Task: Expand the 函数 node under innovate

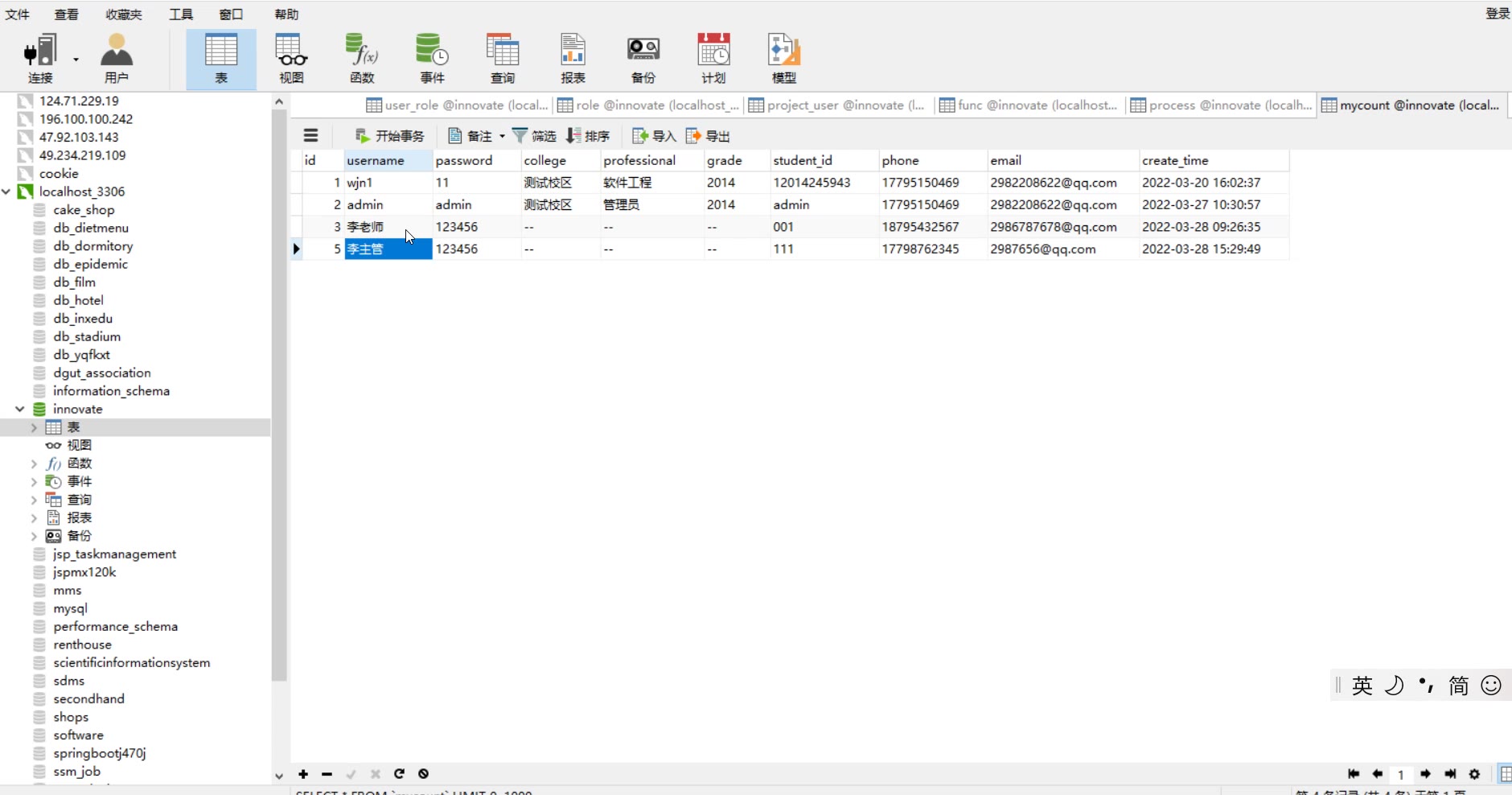Action: [34, 463]
